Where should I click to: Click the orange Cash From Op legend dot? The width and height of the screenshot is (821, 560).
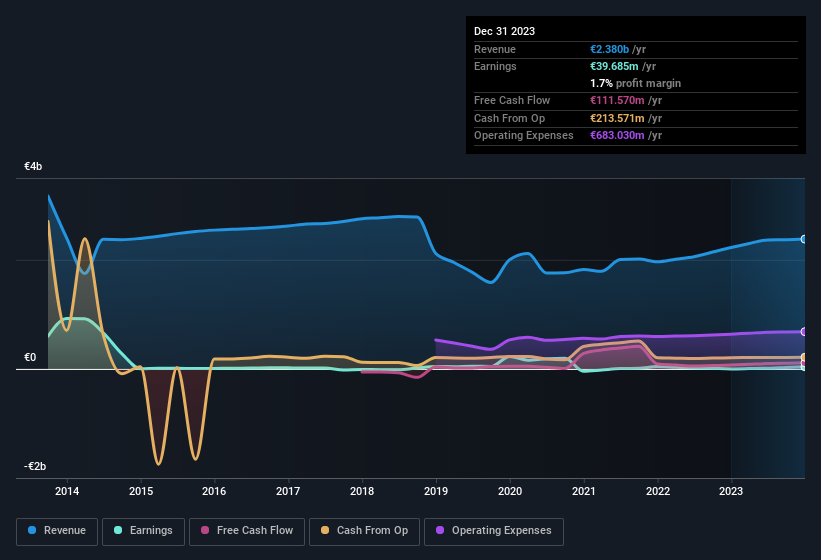325,530
